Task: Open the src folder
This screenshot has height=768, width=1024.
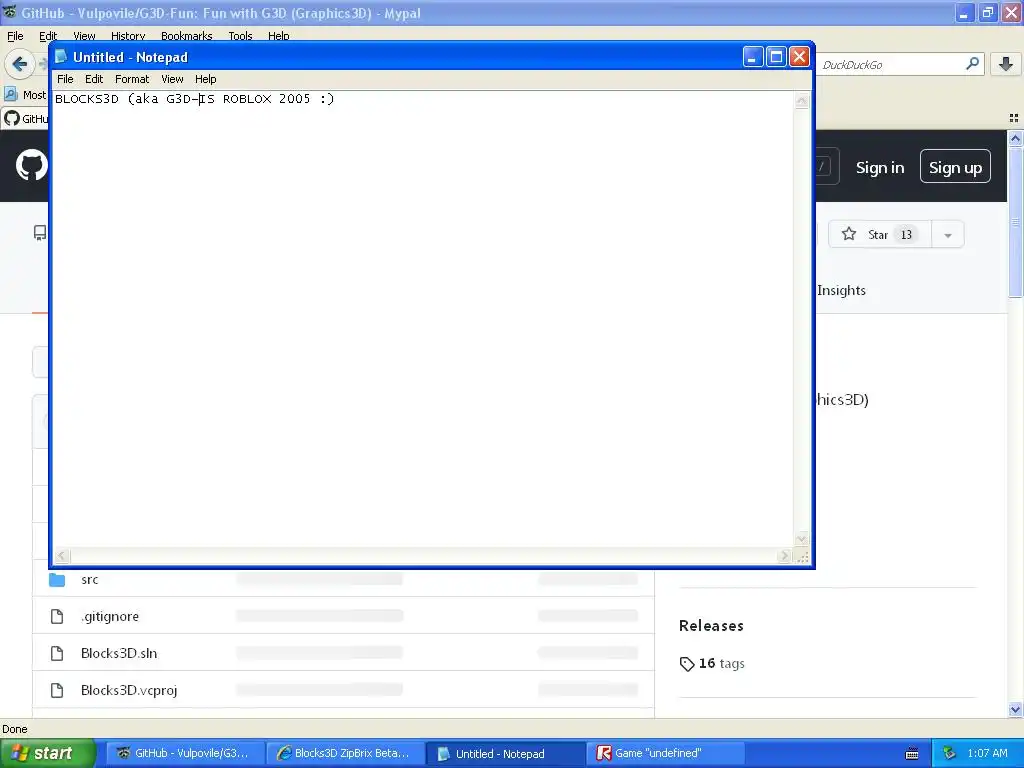Action: click(89, 579)
